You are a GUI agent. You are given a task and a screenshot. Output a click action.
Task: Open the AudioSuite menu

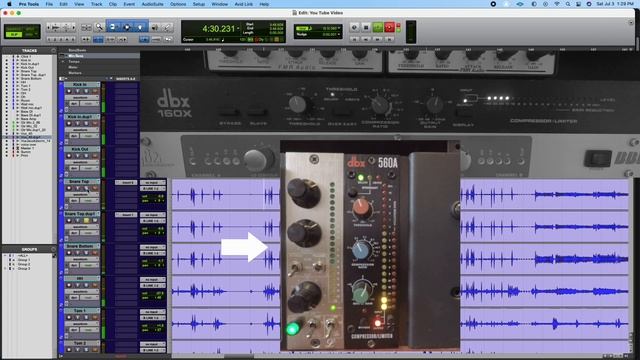152,4
